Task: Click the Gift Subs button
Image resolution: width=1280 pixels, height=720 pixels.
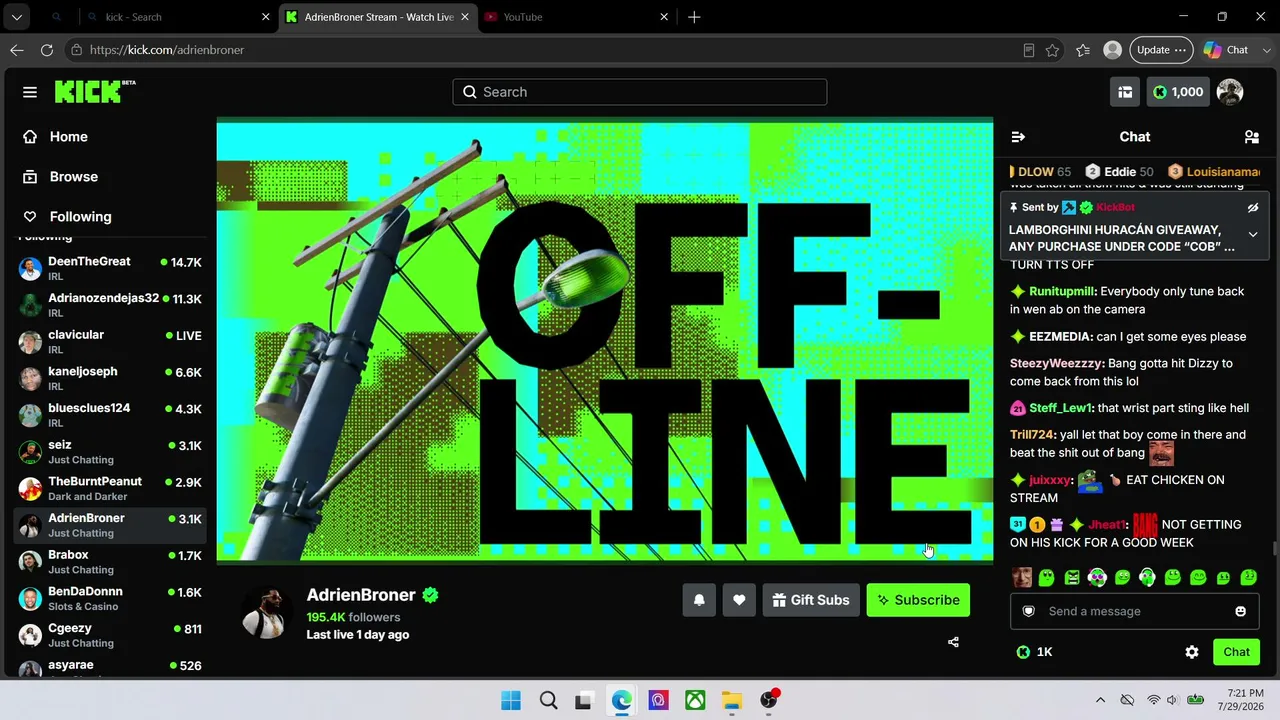Action: 811,600
